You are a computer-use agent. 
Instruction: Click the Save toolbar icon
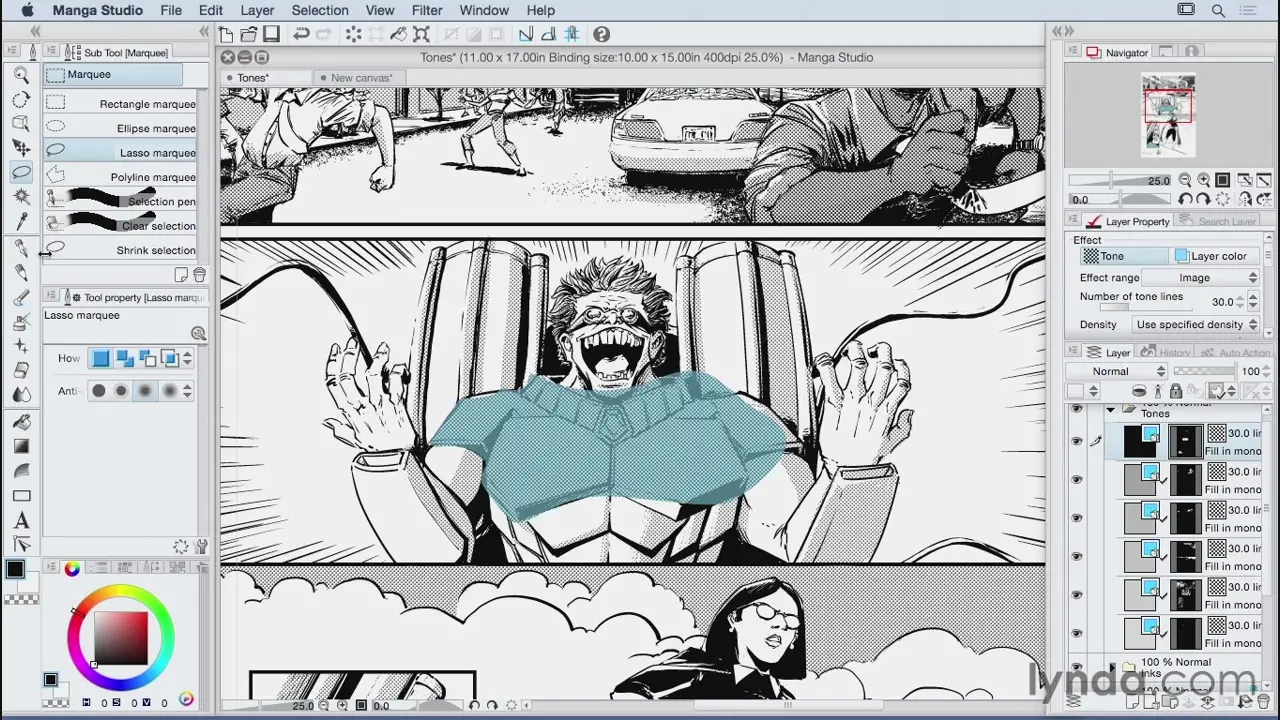pos(270,35)
